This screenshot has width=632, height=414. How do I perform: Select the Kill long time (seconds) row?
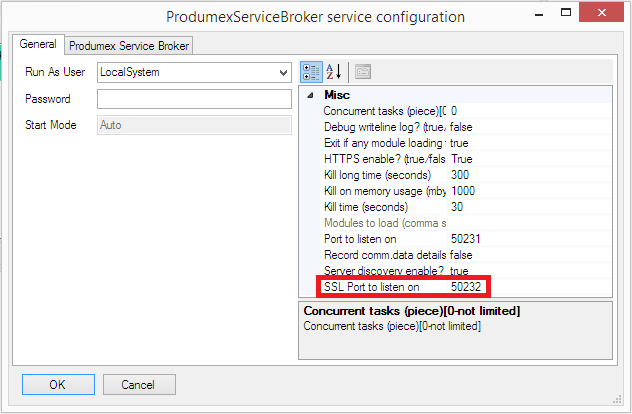[466, 175]
